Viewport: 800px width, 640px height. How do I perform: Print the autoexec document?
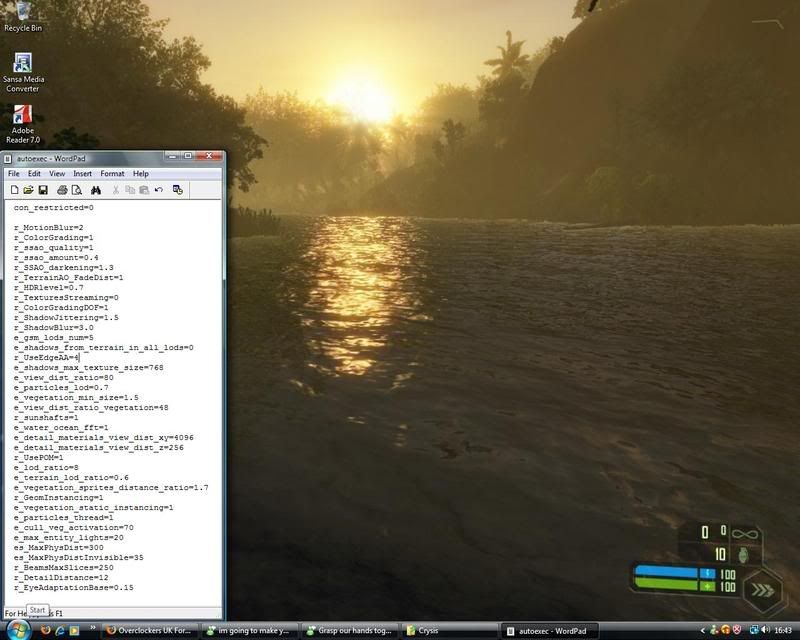[62, 190]
